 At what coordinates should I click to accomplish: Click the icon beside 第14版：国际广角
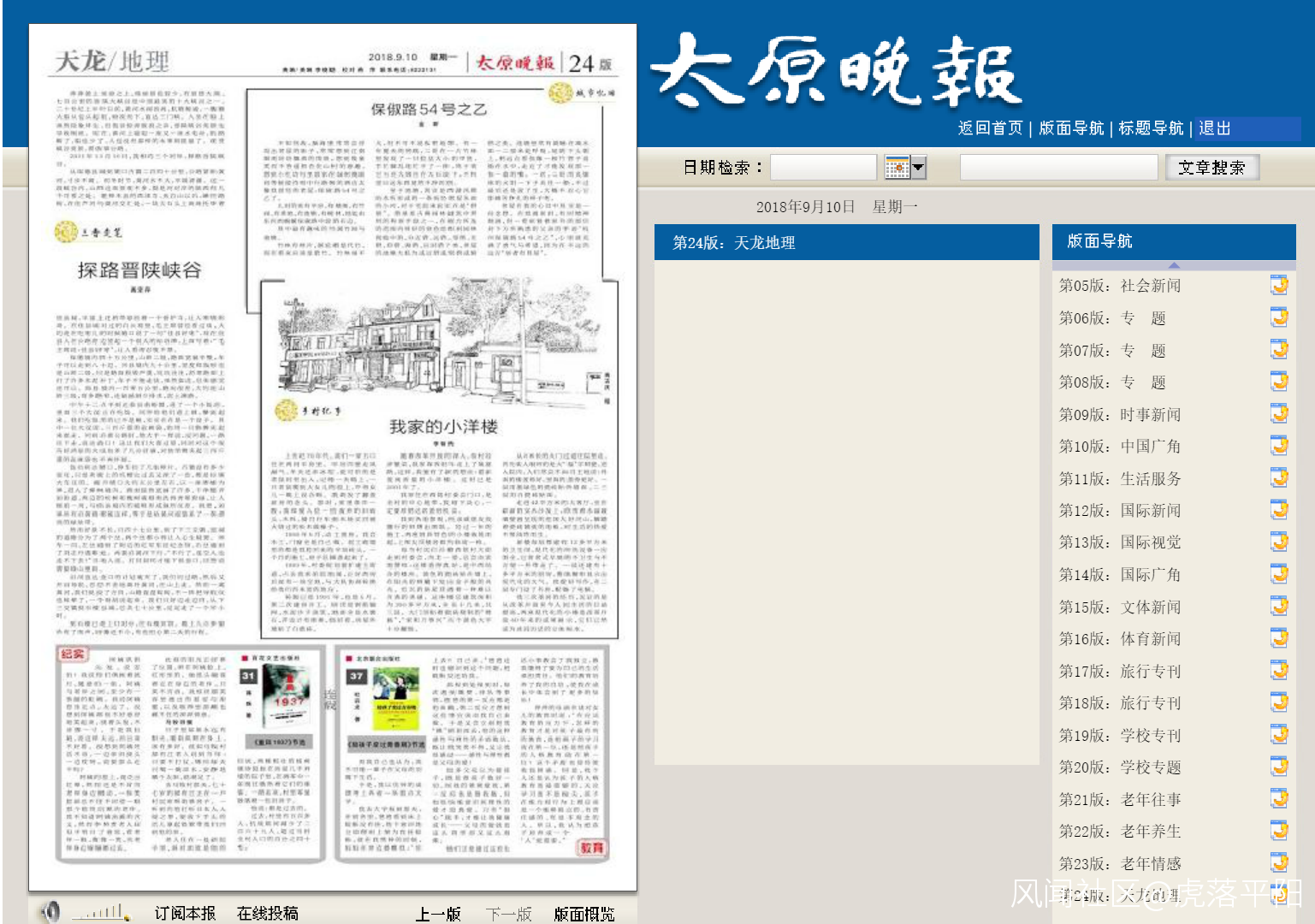coord(1279,574)
